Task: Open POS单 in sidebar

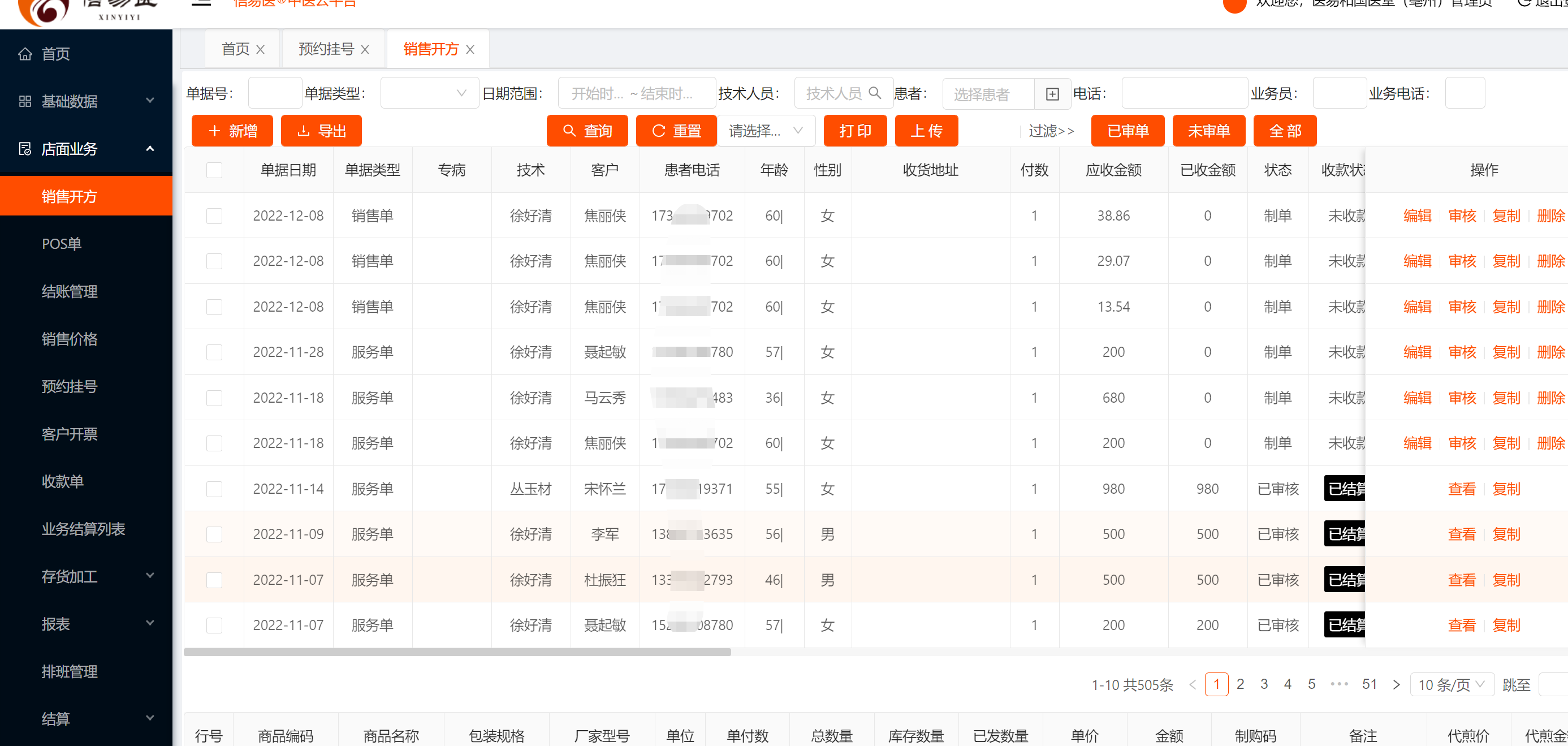Action: click(x=62, y=244)
